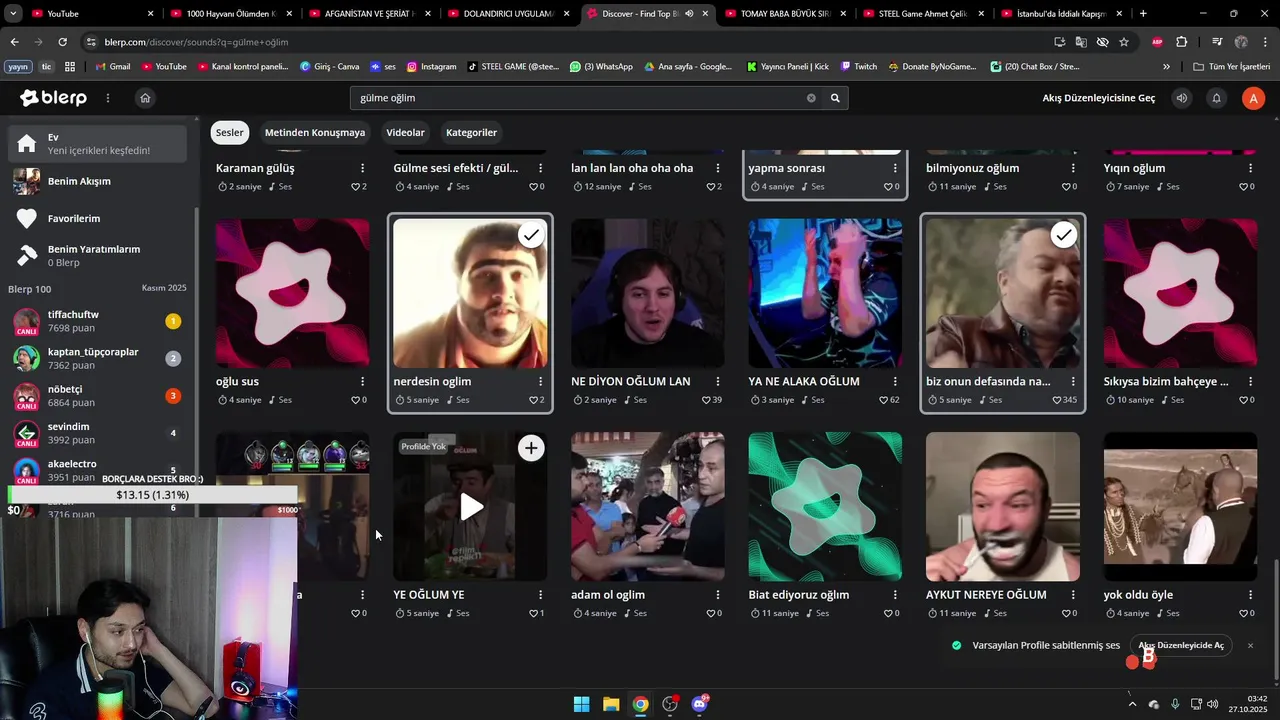Click Akış Düzenleyicide Aç button
The image size is (1280, 720).
coord(1181,645)
